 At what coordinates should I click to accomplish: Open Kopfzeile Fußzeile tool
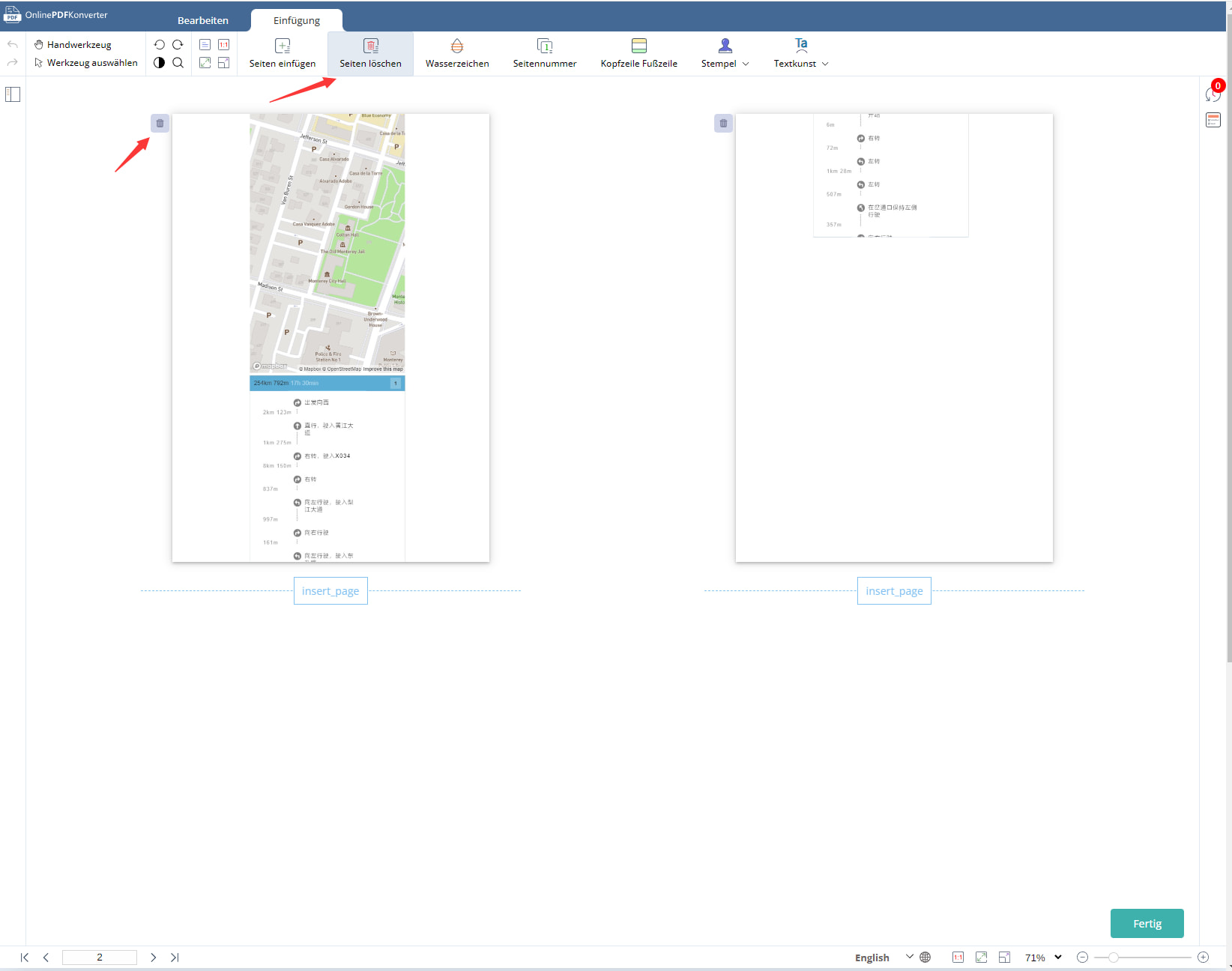pyautogui.click(x=638, y=54)
